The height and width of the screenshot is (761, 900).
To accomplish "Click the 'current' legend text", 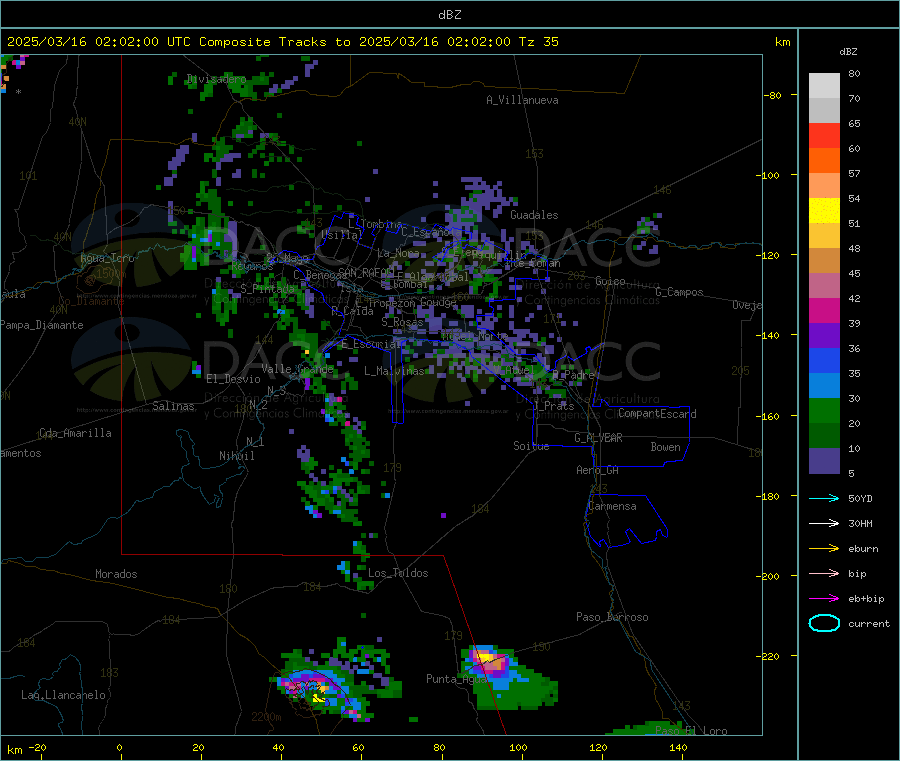I will (x=869, y=624).
